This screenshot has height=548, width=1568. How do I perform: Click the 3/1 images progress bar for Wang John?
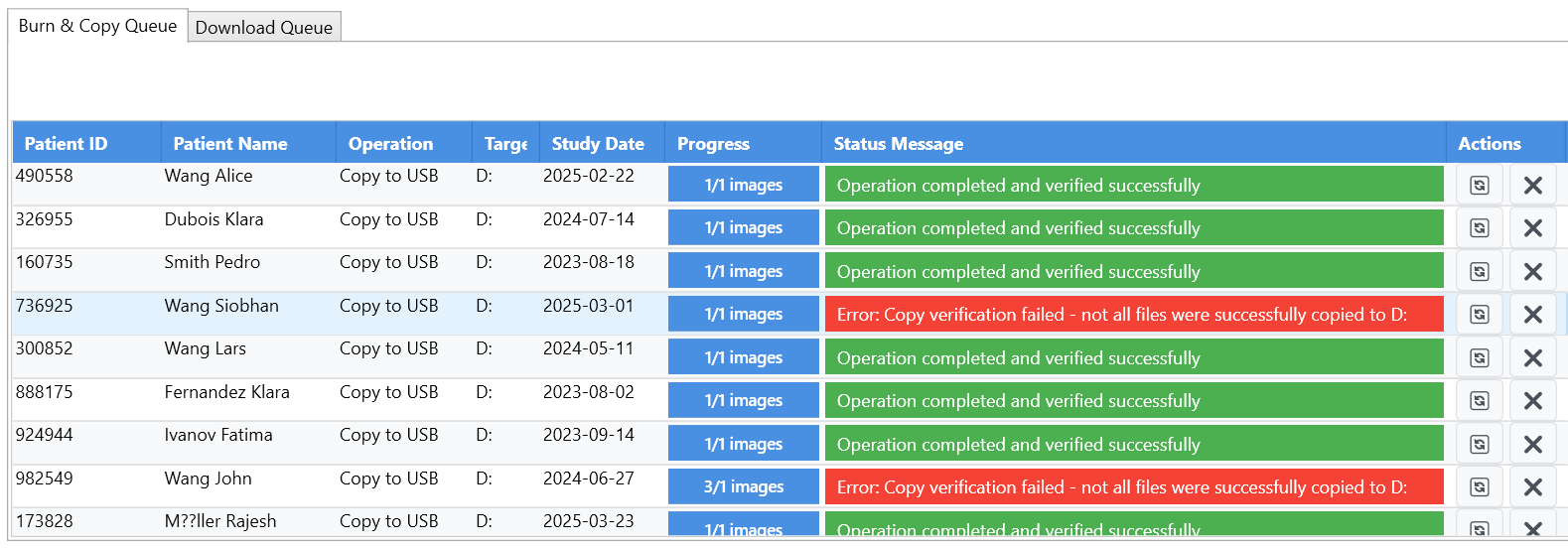point(743,487)
